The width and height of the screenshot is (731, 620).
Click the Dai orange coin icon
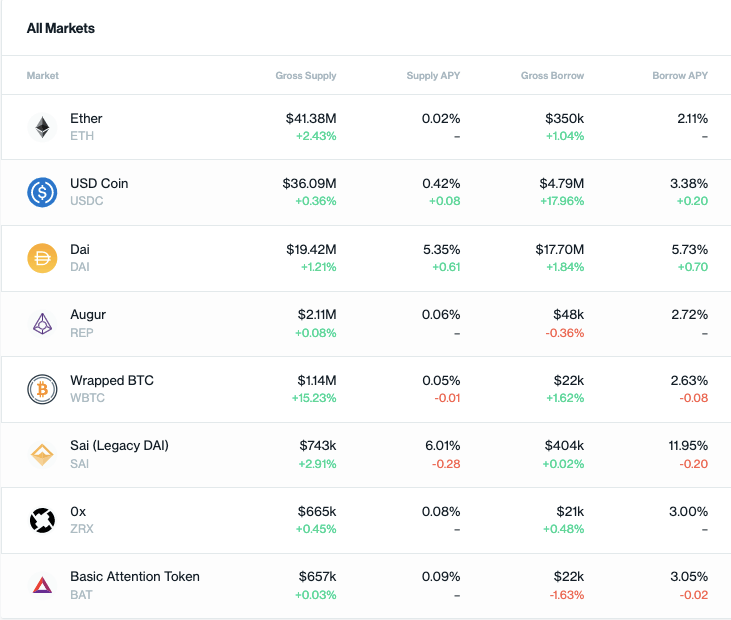click(x=42, y=258)
